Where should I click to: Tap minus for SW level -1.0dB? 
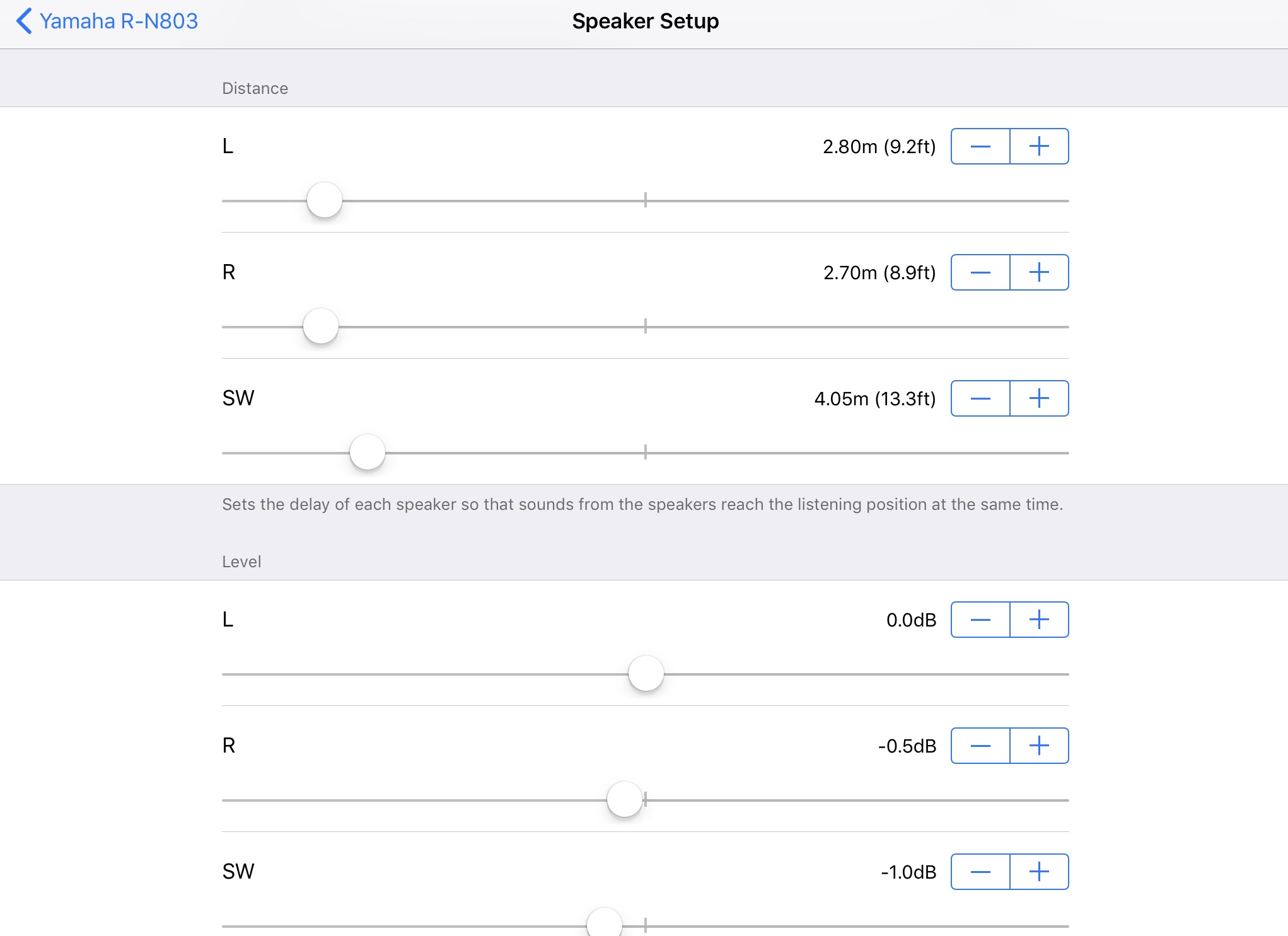click(980, 872)
